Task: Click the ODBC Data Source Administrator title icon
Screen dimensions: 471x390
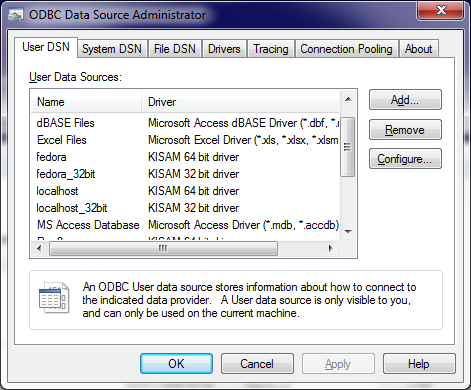Action: [x=16, y=15]
